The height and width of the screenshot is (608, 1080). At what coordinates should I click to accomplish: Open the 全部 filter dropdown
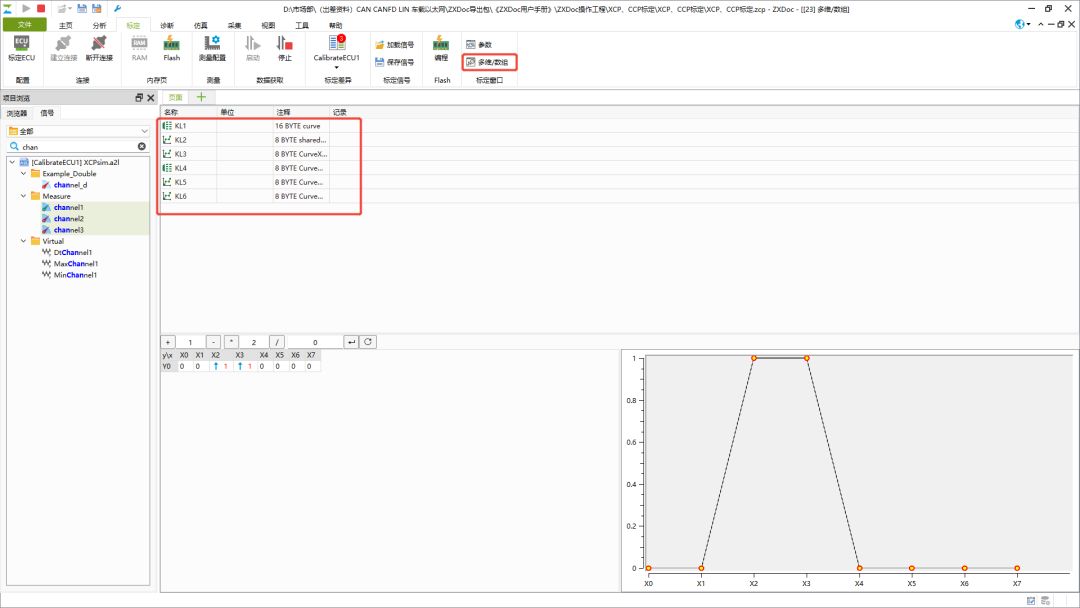[144, 131]
